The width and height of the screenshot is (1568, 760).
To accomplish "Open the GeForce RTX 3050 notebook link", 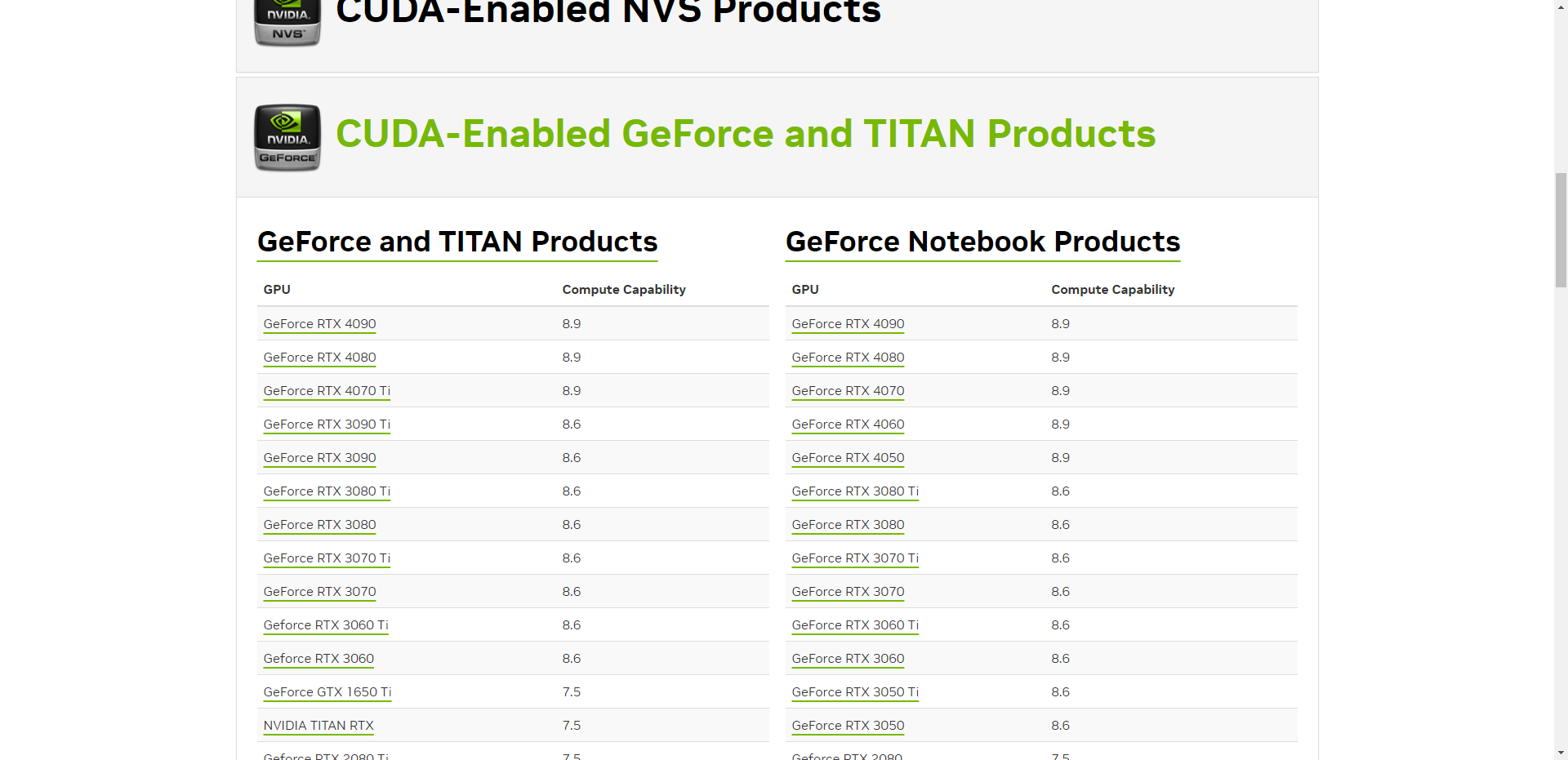I will [848, 725].
